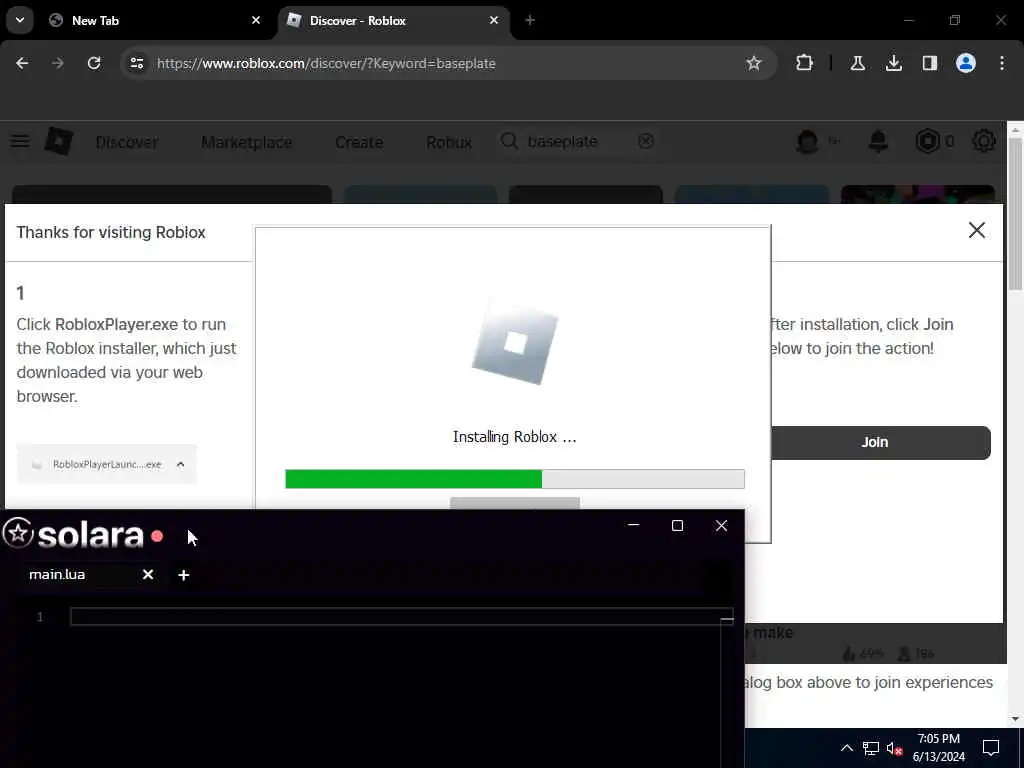Click the Join button

point(880,442)
